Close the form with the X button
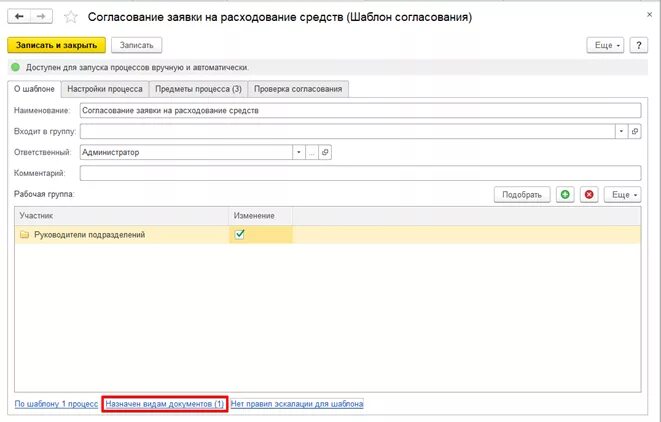661x422 pixels. [x=649, y=14]
